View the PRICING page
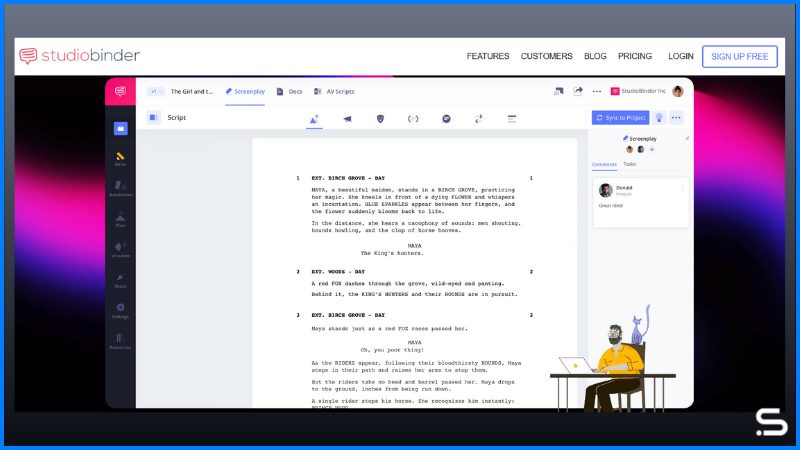 (635, 56)
